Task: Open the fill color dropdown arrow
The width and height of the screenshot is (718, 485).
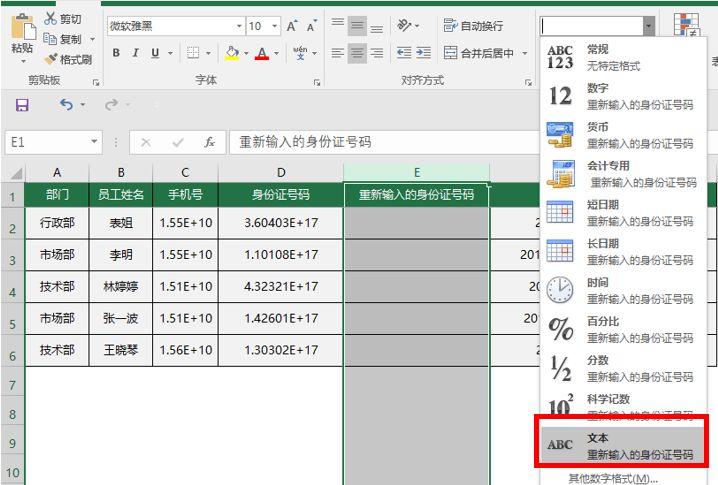Action: (x=246, y=54)
